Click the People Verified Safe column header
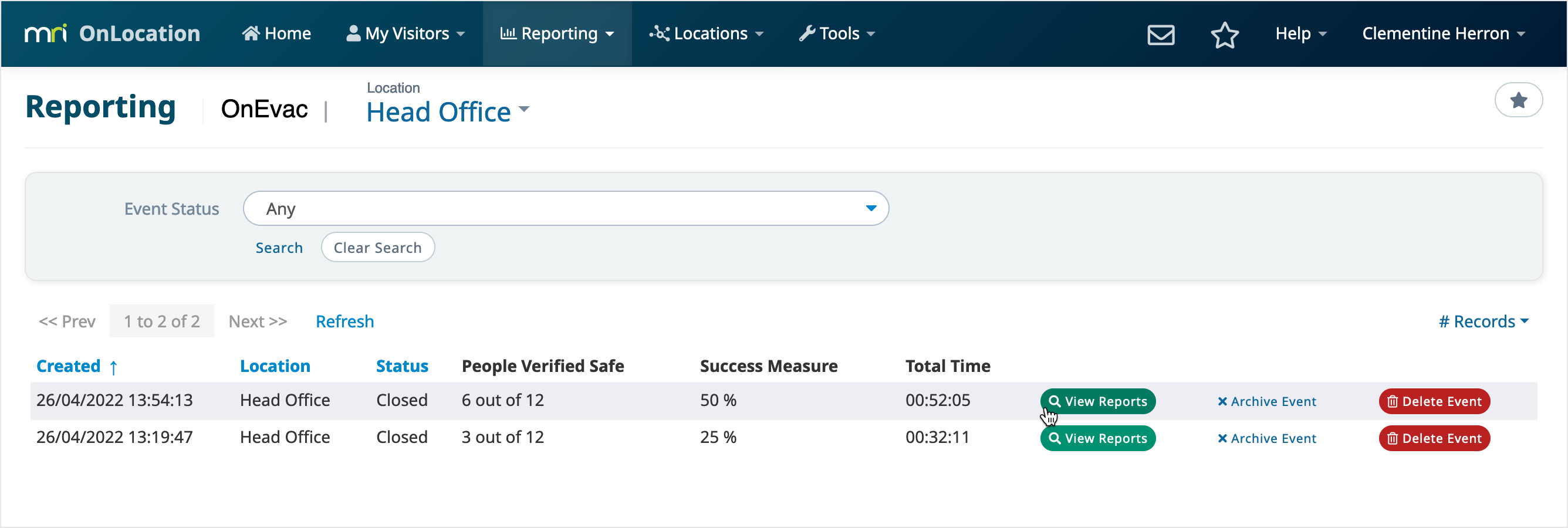 click(x=543, y=366)
